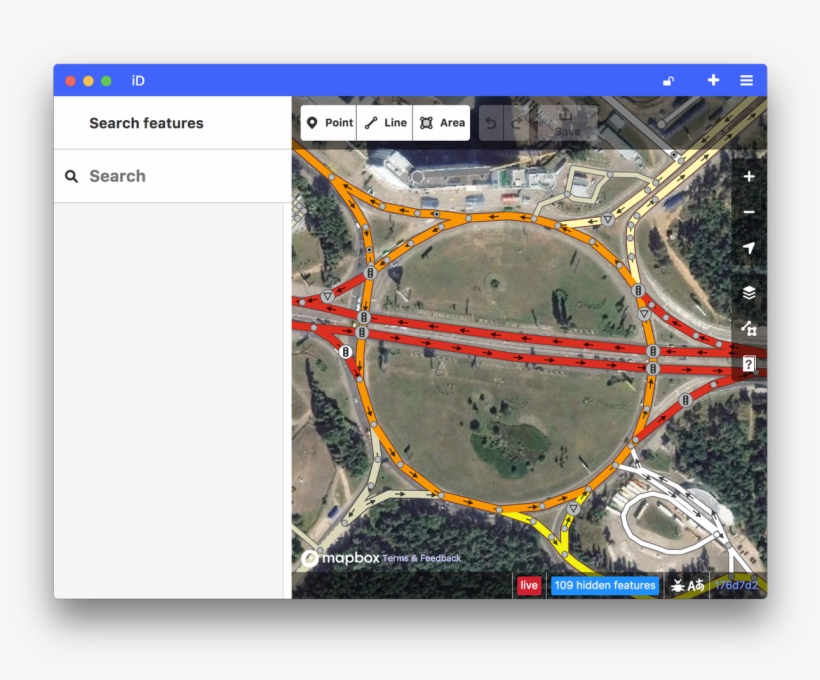
Task: Click the 176d7d2 version link
Action: click(x=736, y=586)
